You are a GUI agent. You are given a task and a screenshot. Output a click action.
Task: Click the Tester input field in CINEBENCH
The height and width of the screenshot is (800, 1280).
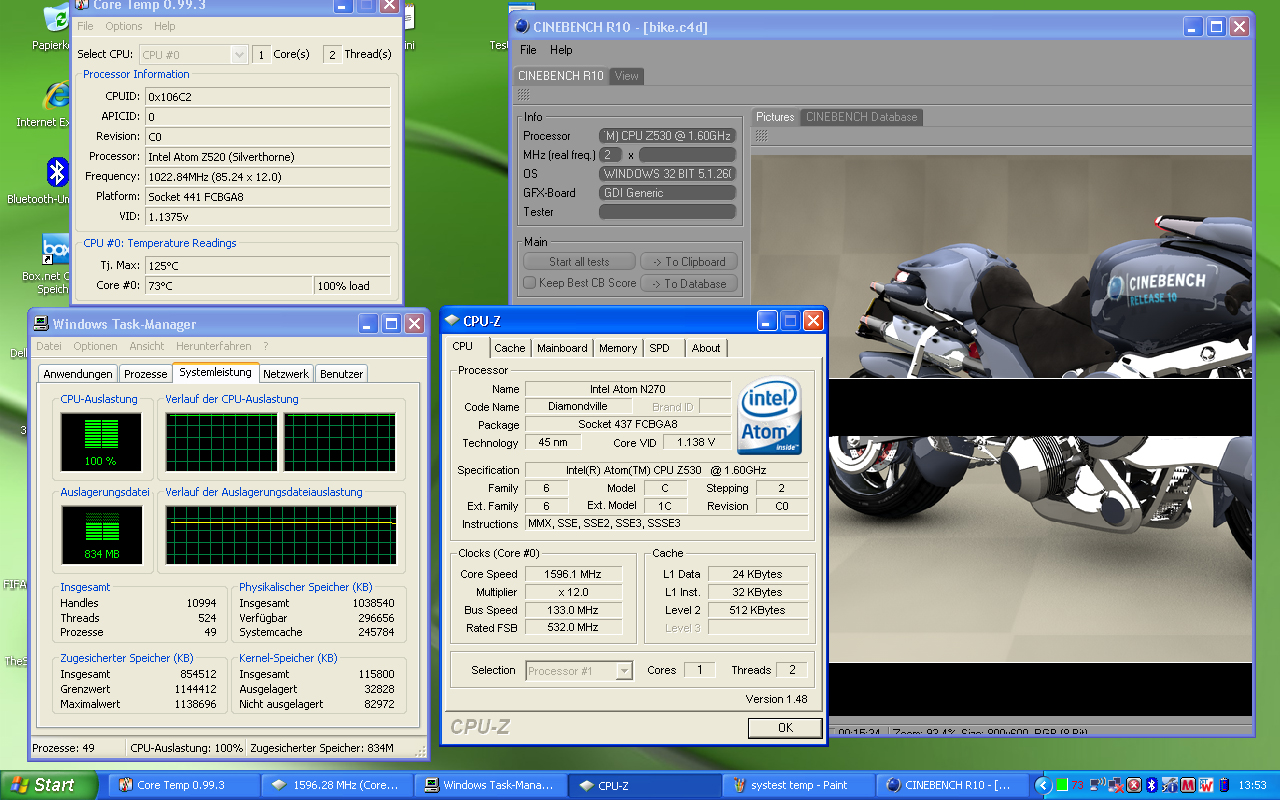pos(667,212)
